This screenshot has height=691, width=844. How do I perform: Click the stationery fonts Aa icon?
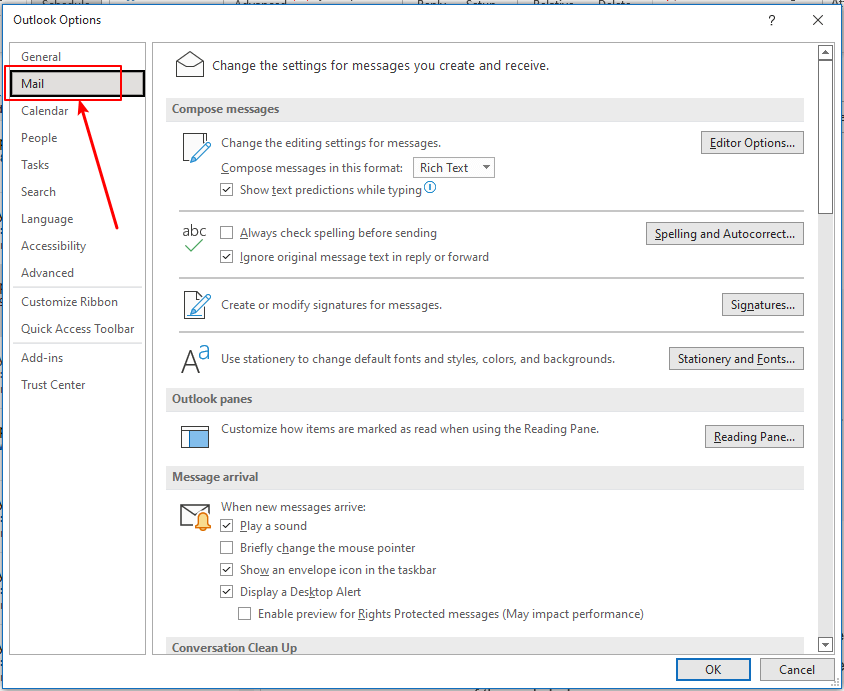coord(195,359)
